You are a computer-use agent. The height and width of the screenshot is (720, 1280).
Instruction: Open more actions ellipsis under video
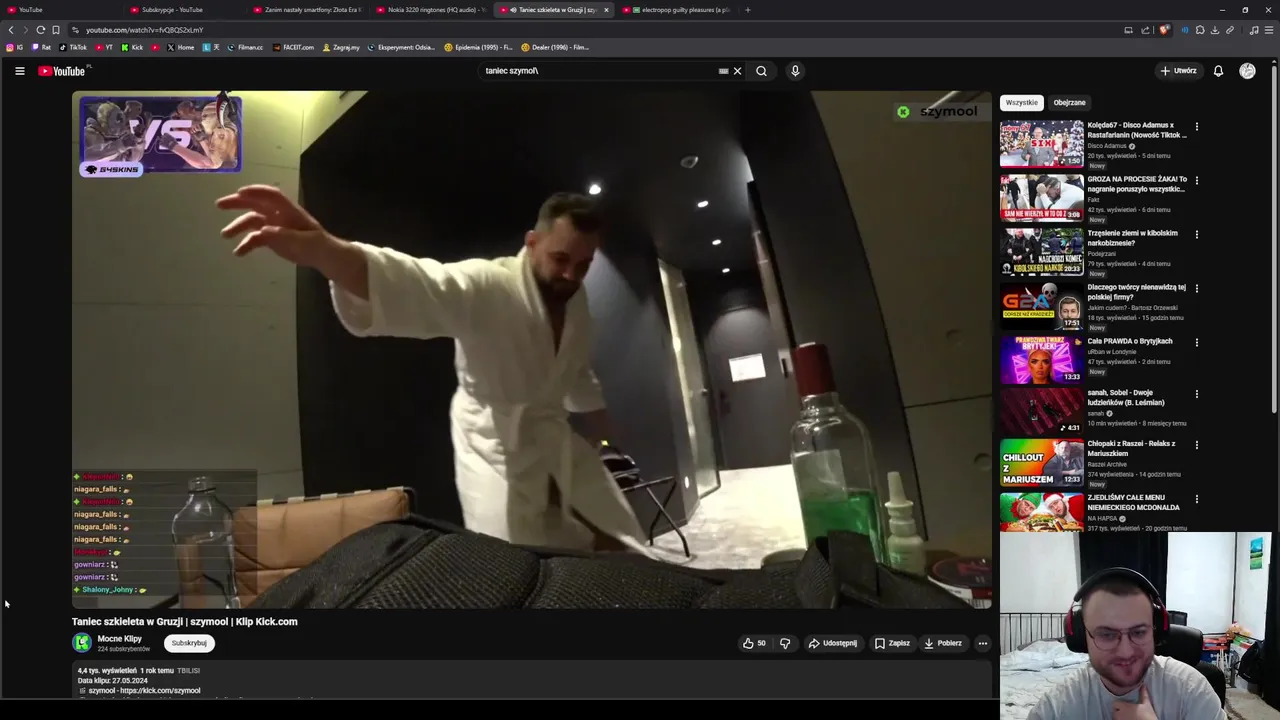pos(983,643)
